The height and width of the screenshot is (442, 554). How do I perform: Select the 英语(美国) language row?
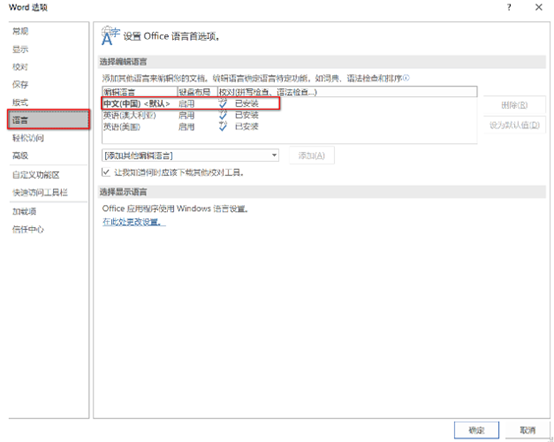289,126
